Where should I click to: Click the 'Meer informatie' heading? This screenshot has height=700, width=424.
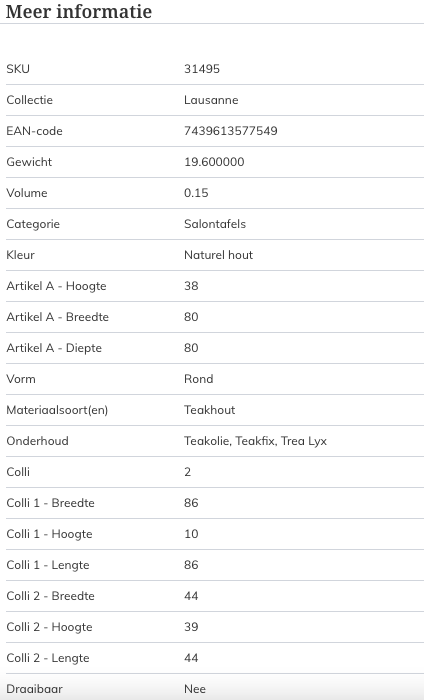pos(79,11)
